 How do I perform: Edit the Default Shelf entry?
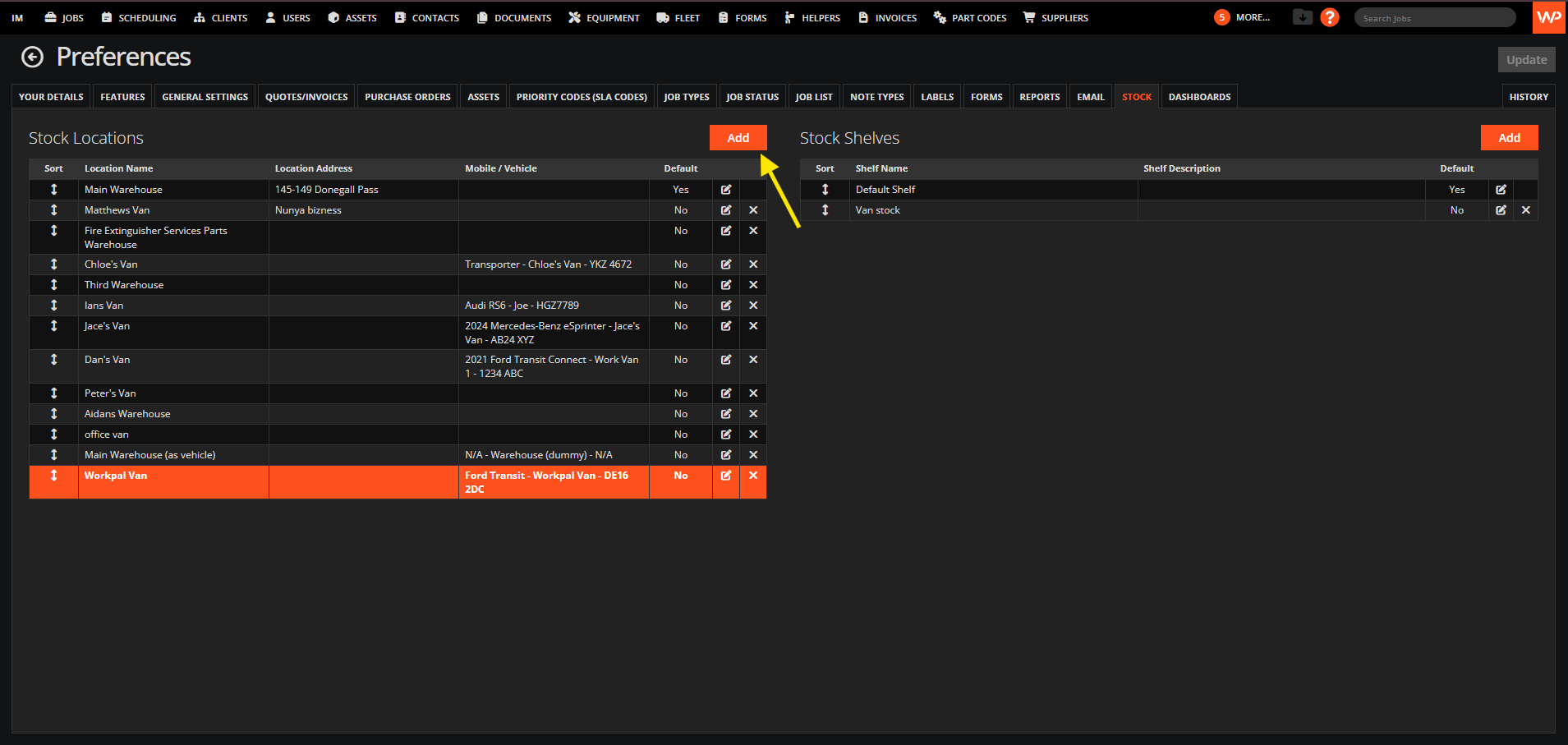pos(1501,190)
